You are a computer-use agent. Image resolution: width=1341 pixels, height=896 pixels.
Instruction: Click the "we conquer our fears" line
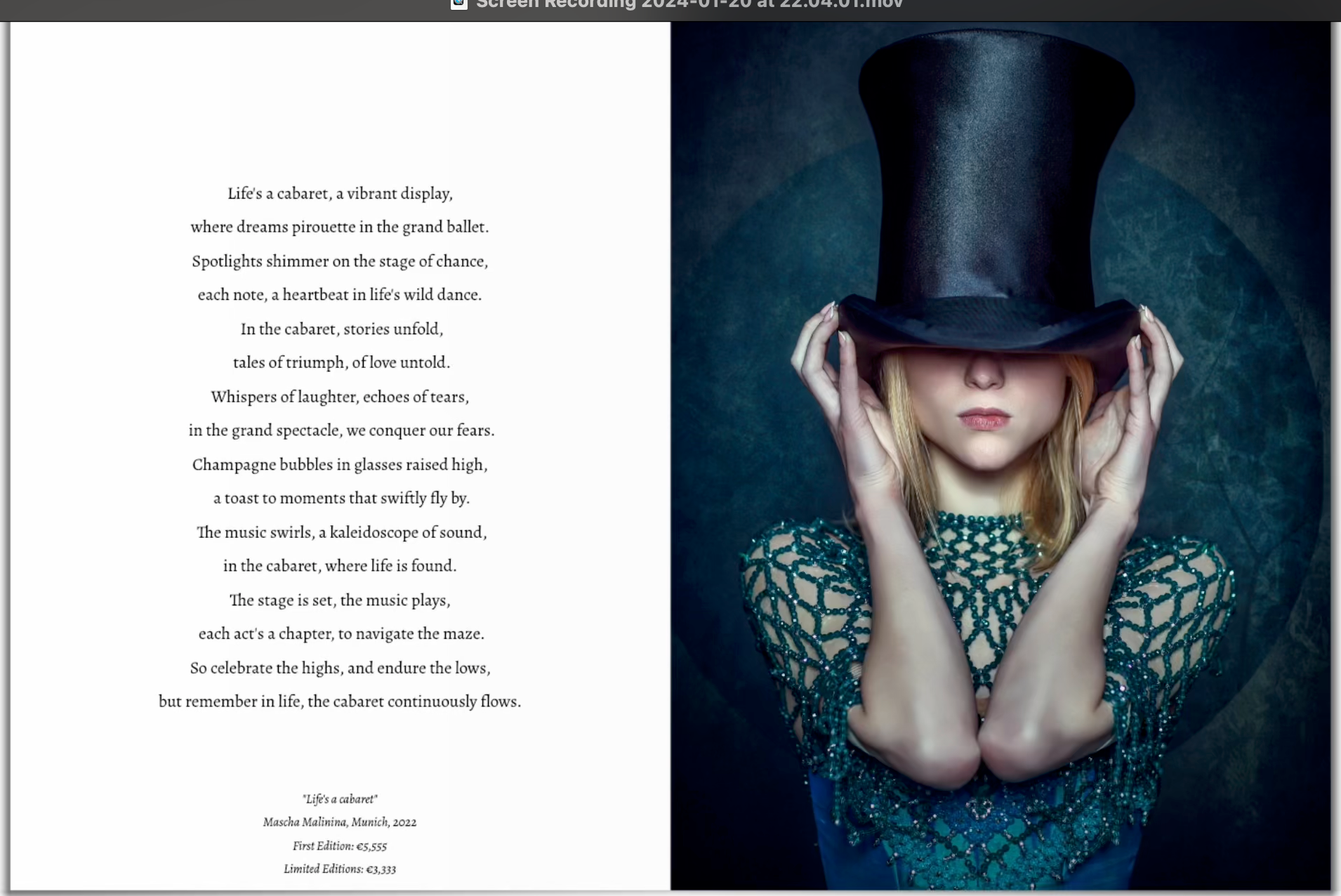coord(341,430)
